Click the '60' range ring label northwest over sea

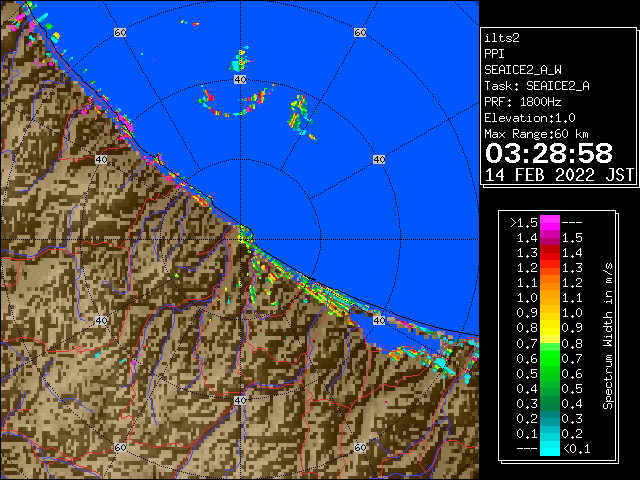pyautogui.click(x=120, y=32)
